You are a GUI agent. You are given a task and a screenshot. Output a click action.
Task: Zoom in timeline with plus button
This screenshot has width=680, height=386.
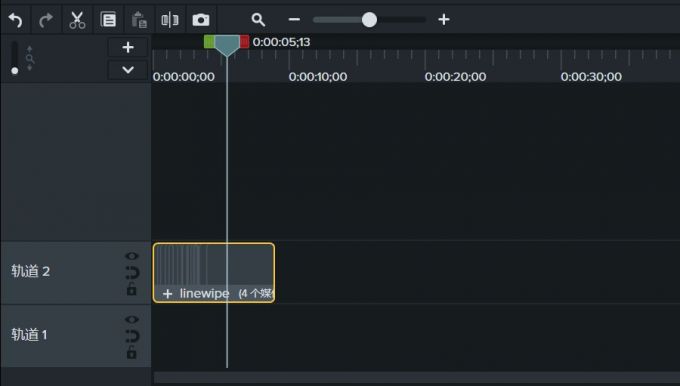click(444, 20)
